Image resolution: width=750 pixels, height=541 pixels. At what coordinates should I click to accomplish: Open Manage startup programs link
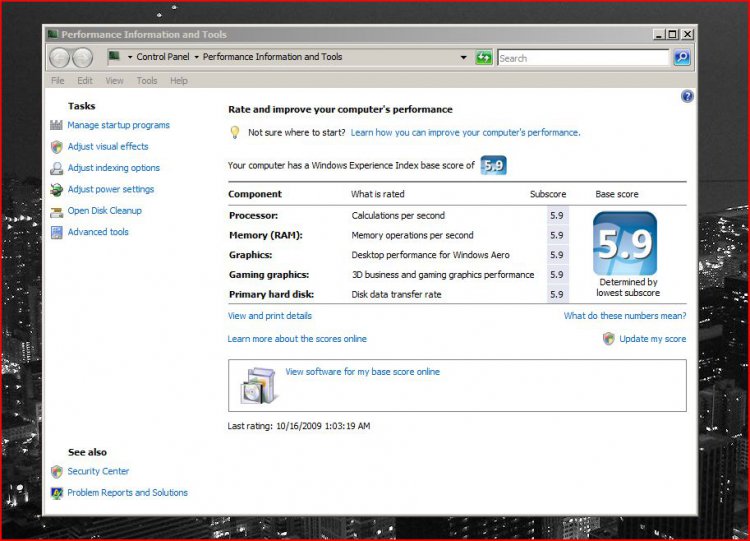119,125
